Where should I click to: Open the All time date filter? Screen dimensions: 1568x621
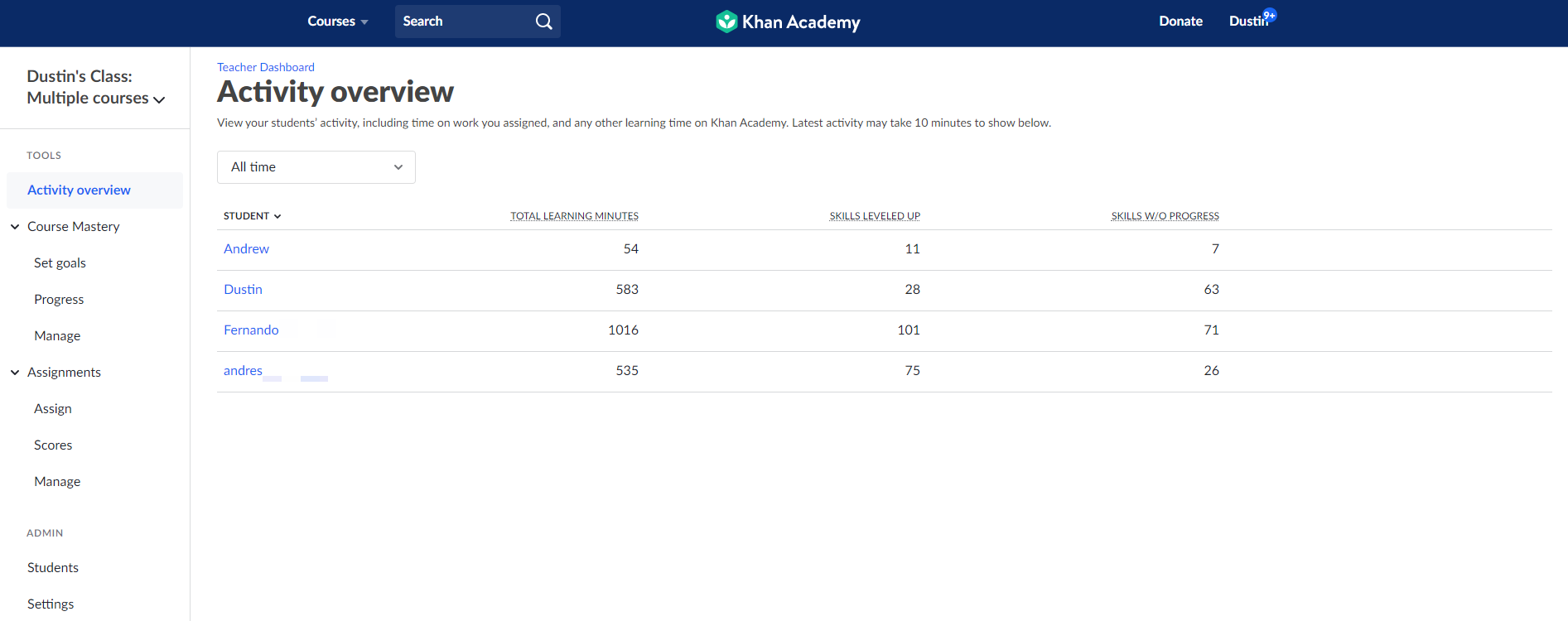coord(316,167)
